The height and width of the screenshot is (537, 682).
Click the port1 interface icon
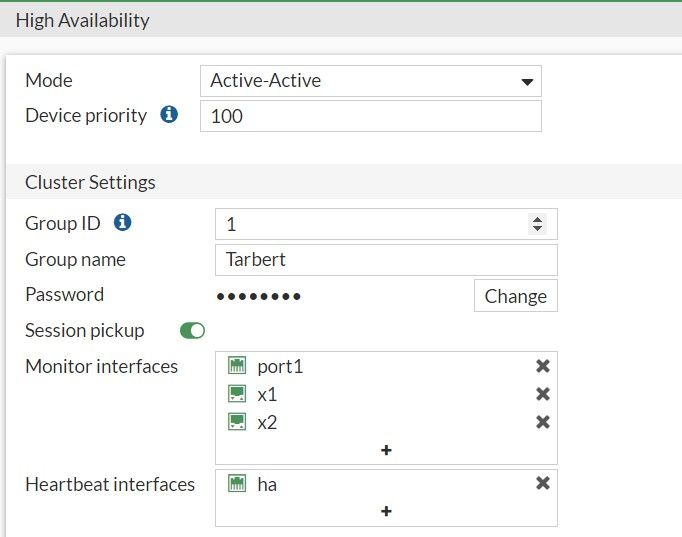pyautogui.click(x=237, y=367)
